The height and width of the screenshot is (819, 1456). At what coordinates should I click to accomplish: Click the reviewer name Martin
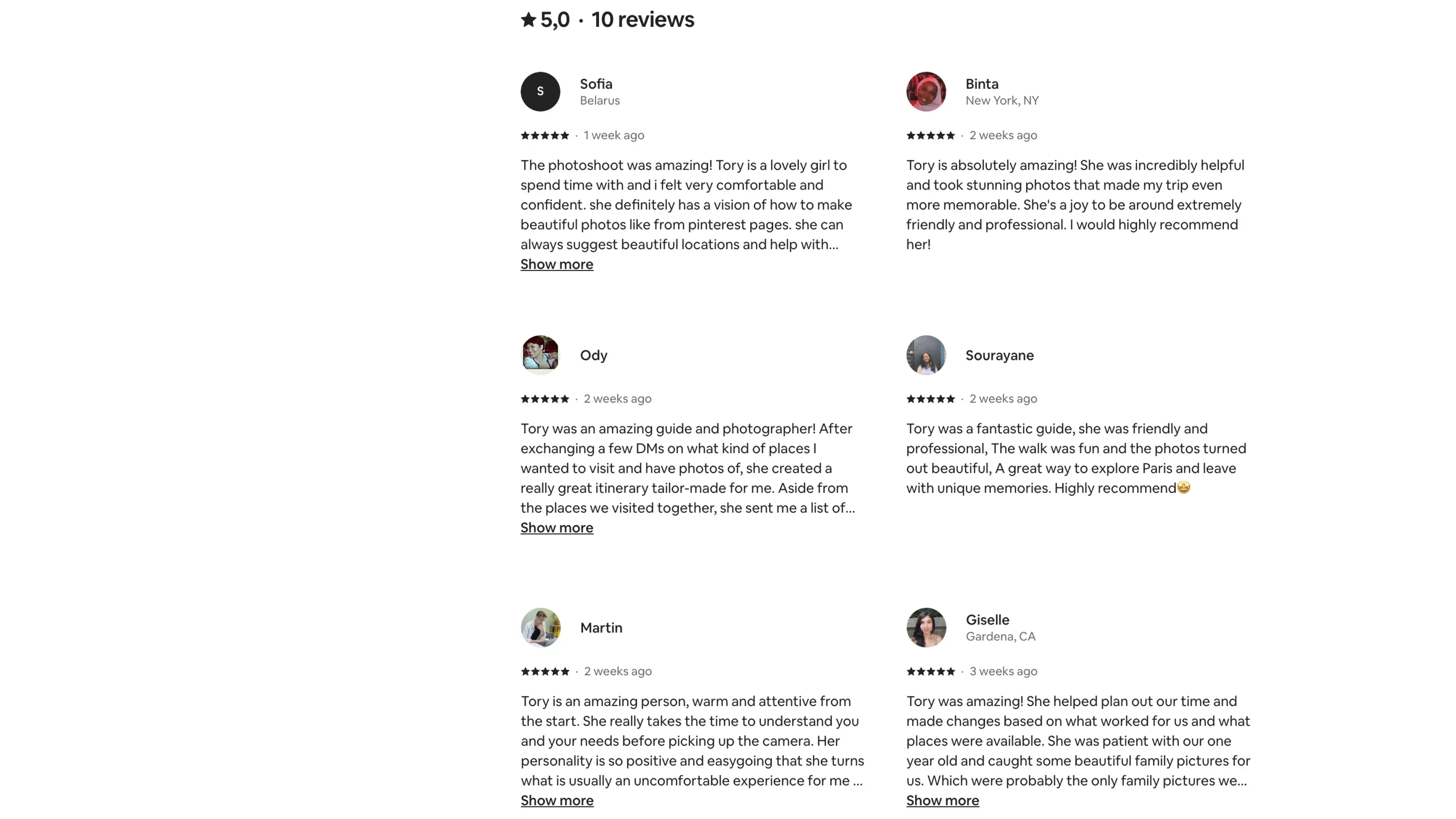(601, 628)
